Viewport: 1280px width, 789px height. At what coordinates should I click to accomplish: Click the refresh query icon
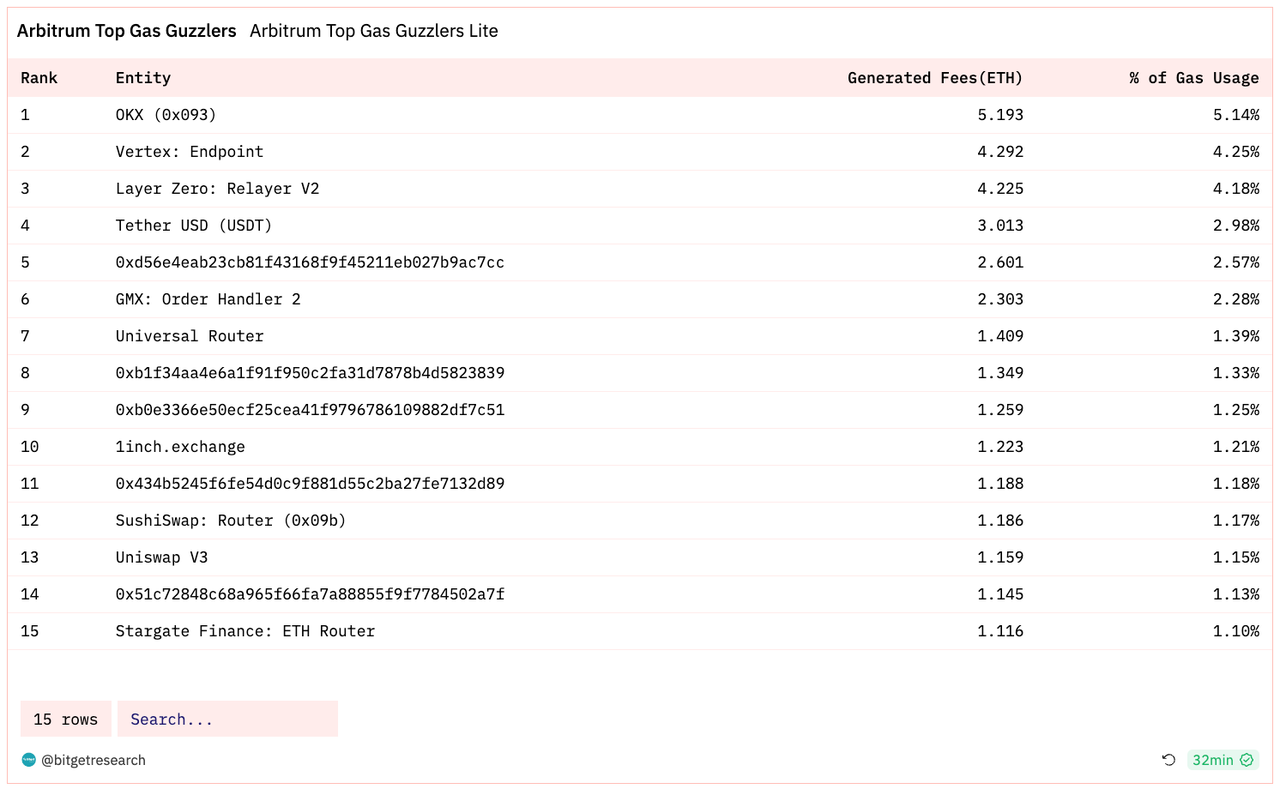[x=1168, y=760]
